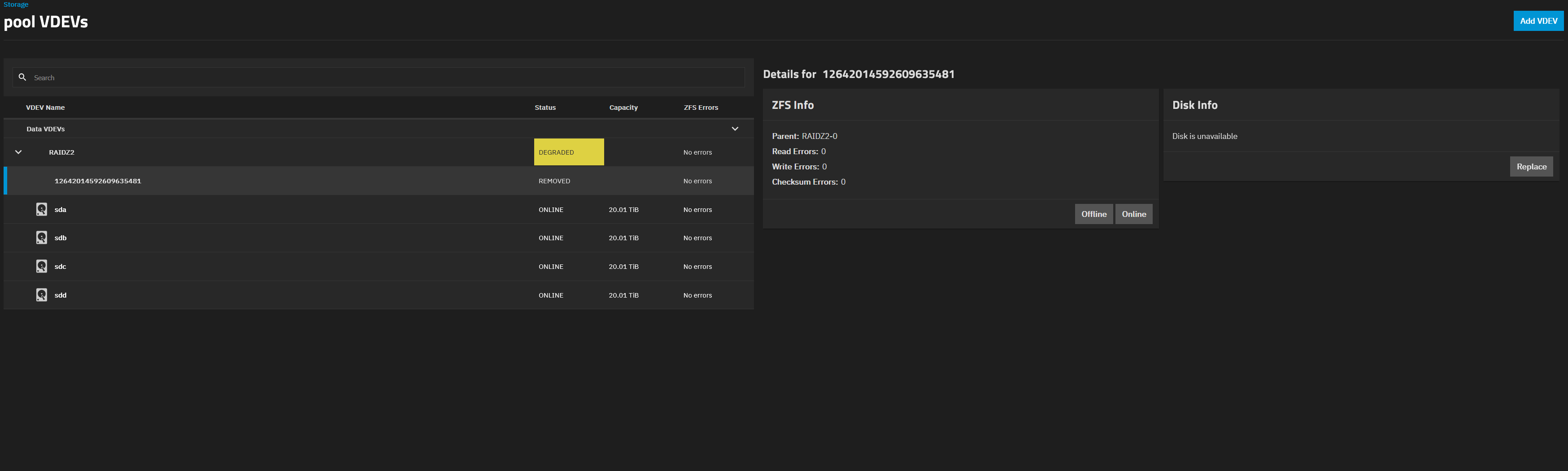Image resolution: width=1568 pixels, height=471 pixels.
Task: Collapse the Data VDEVs section
Action: pos(735,129)
